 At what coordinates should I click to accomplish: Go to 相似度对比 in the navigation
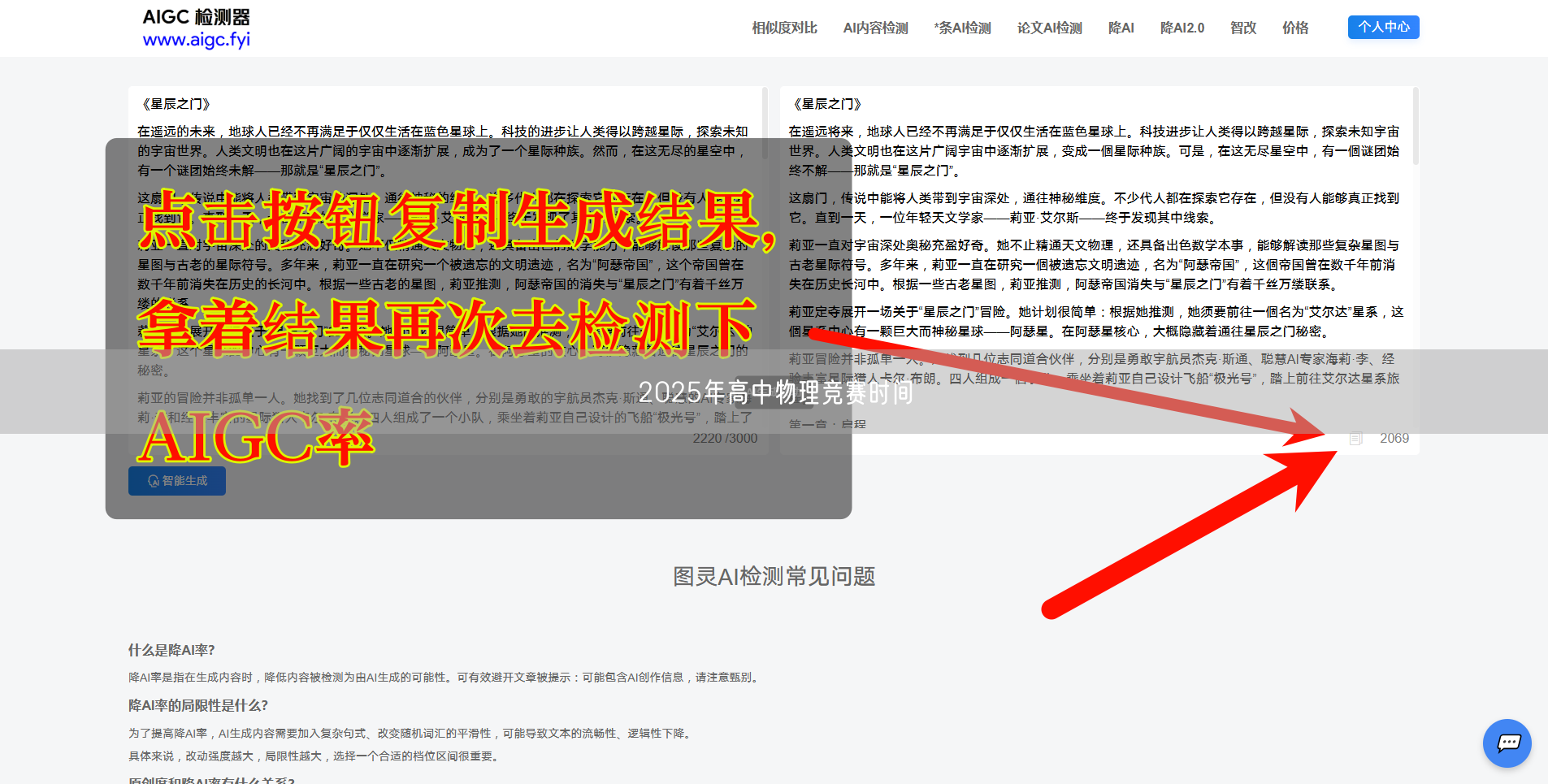click(784, 28)
